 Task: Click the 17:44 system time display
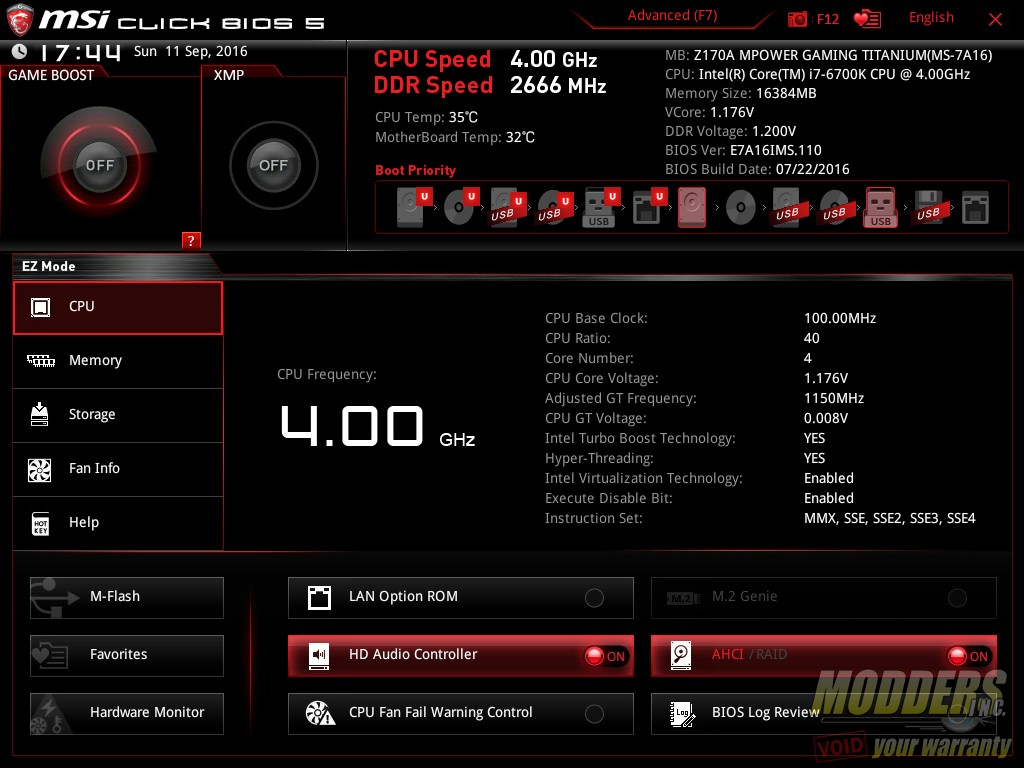pos(80,52)
